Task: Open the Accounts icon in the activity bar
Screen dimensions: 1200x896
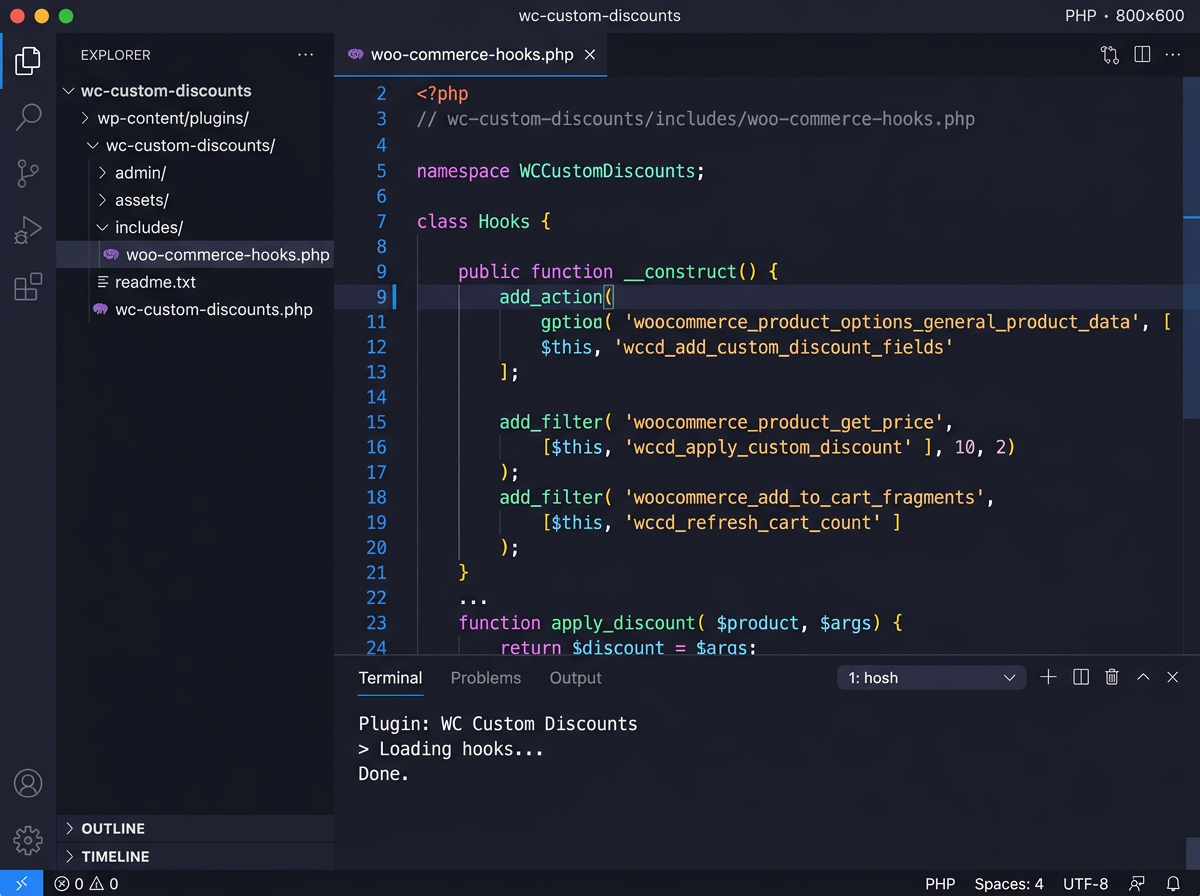Action: (x=27, y=784)
